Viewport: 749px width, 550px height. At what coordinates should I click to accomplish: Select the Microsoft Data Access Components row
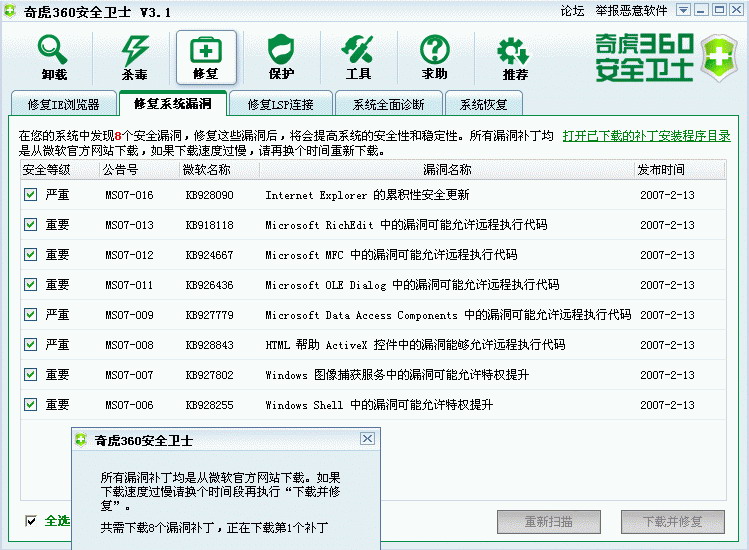coord(373,314)
